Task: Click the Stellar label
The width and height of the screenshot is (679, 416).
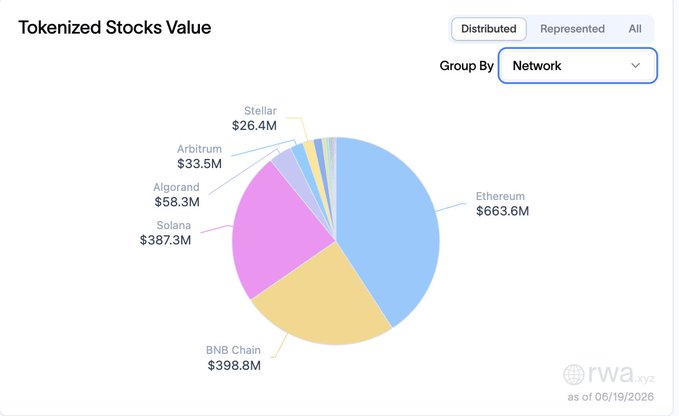Action: pyautogui.click(x=260, y=111)
